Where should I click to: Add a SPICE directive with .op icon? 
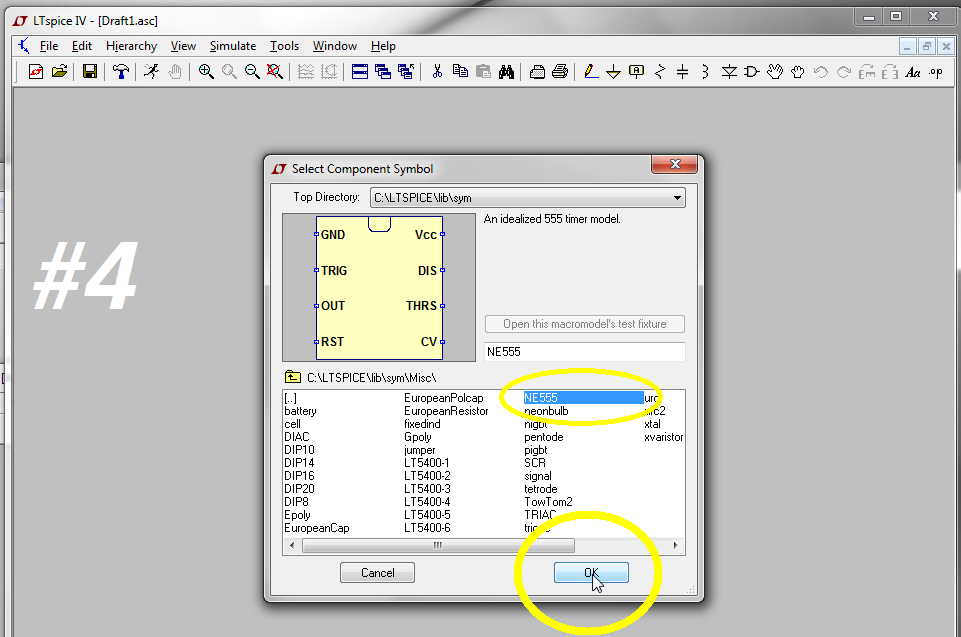pyautogui.click(x=936, y=72)
